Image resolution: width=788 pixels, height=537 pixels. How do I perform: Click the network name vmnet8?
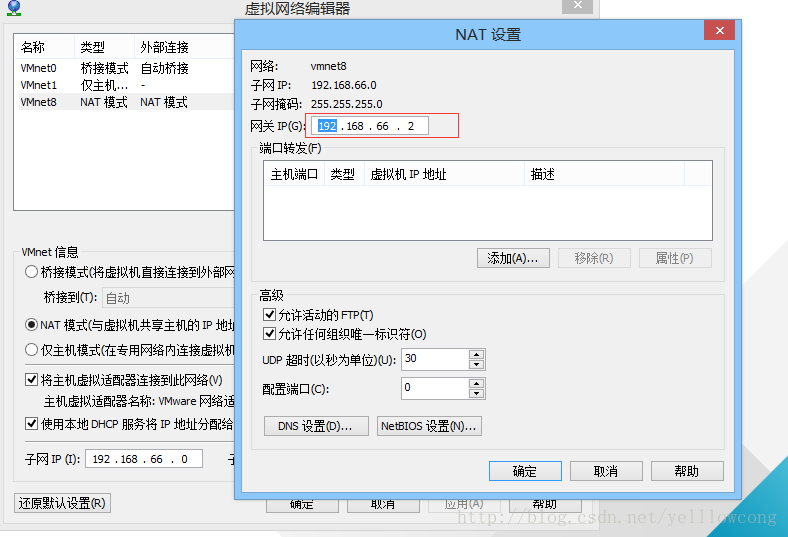(329, 66)
